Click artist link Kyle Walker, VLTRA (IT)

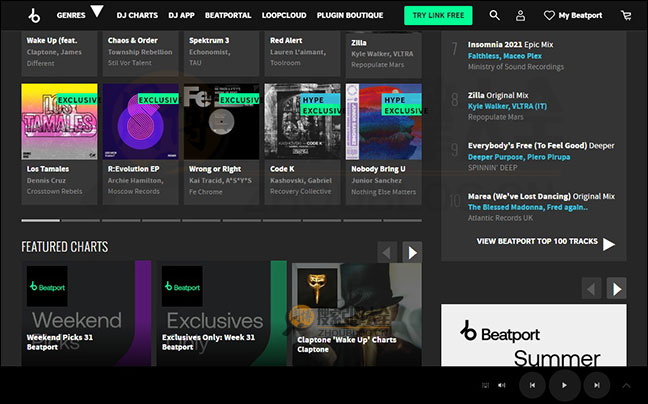click(507, 106)
